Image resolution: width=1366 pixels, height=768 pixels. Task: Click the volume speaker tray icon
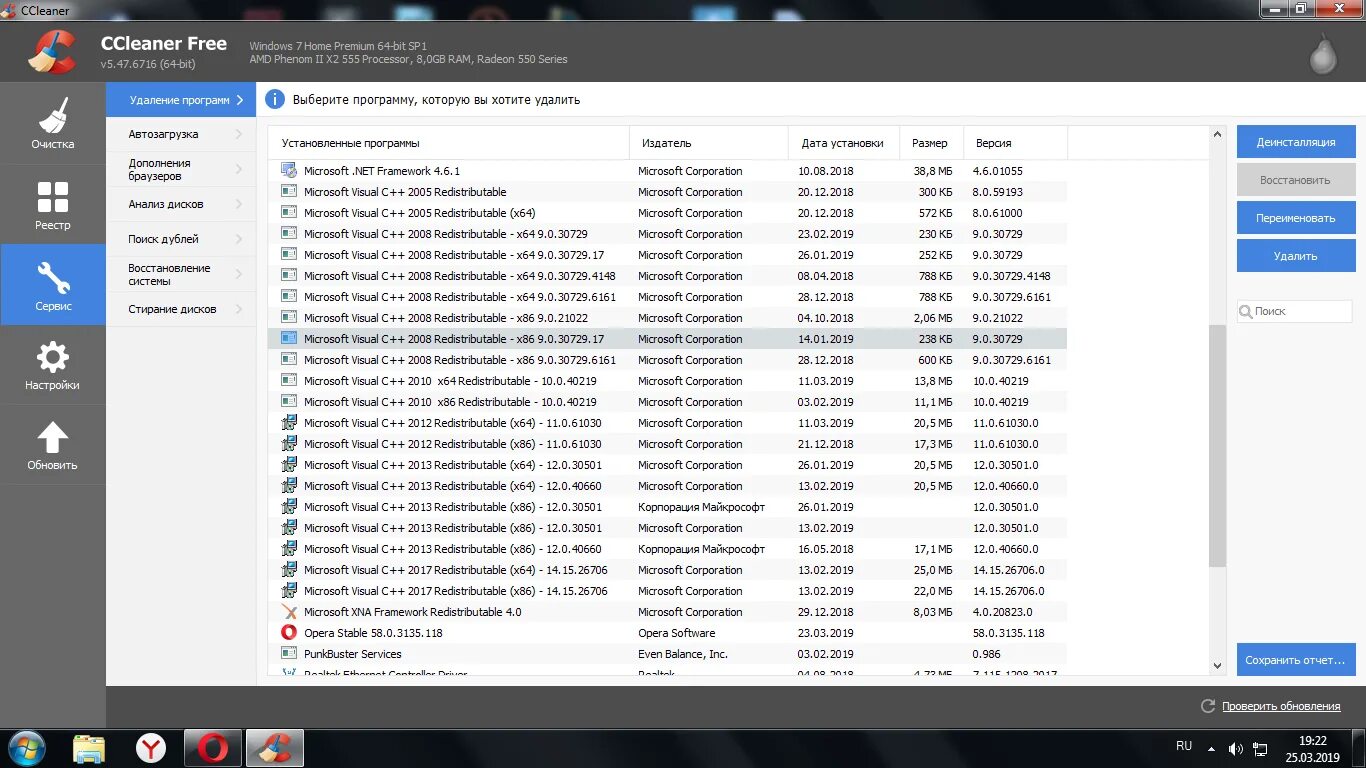coord(1236,748)
